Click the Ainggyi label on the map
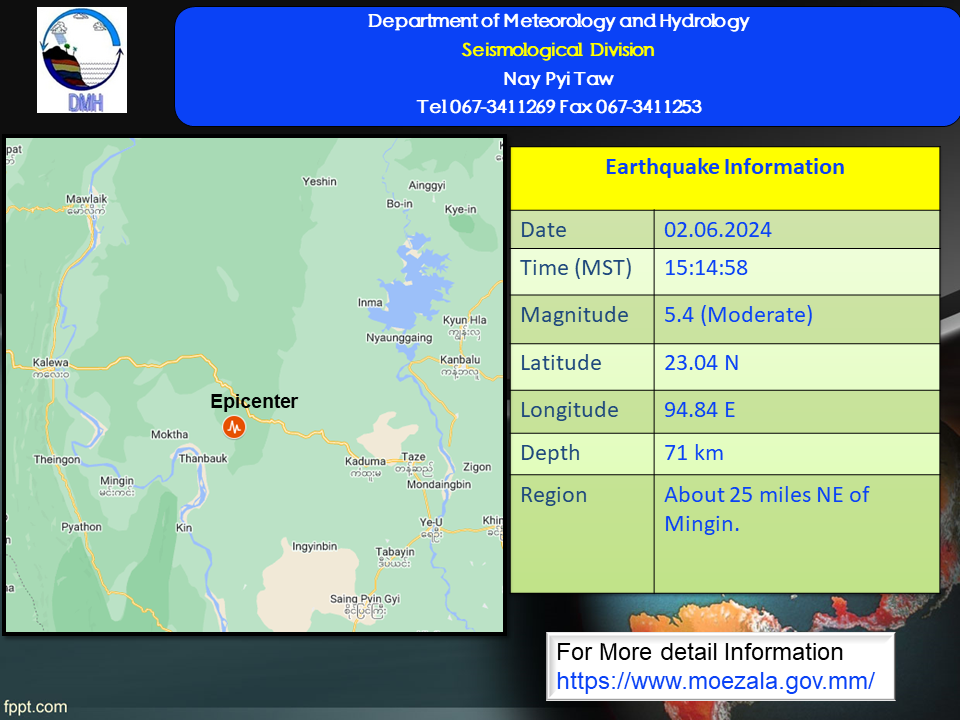The width and height of the screenshot is (960, 720). tap(427, 186)
